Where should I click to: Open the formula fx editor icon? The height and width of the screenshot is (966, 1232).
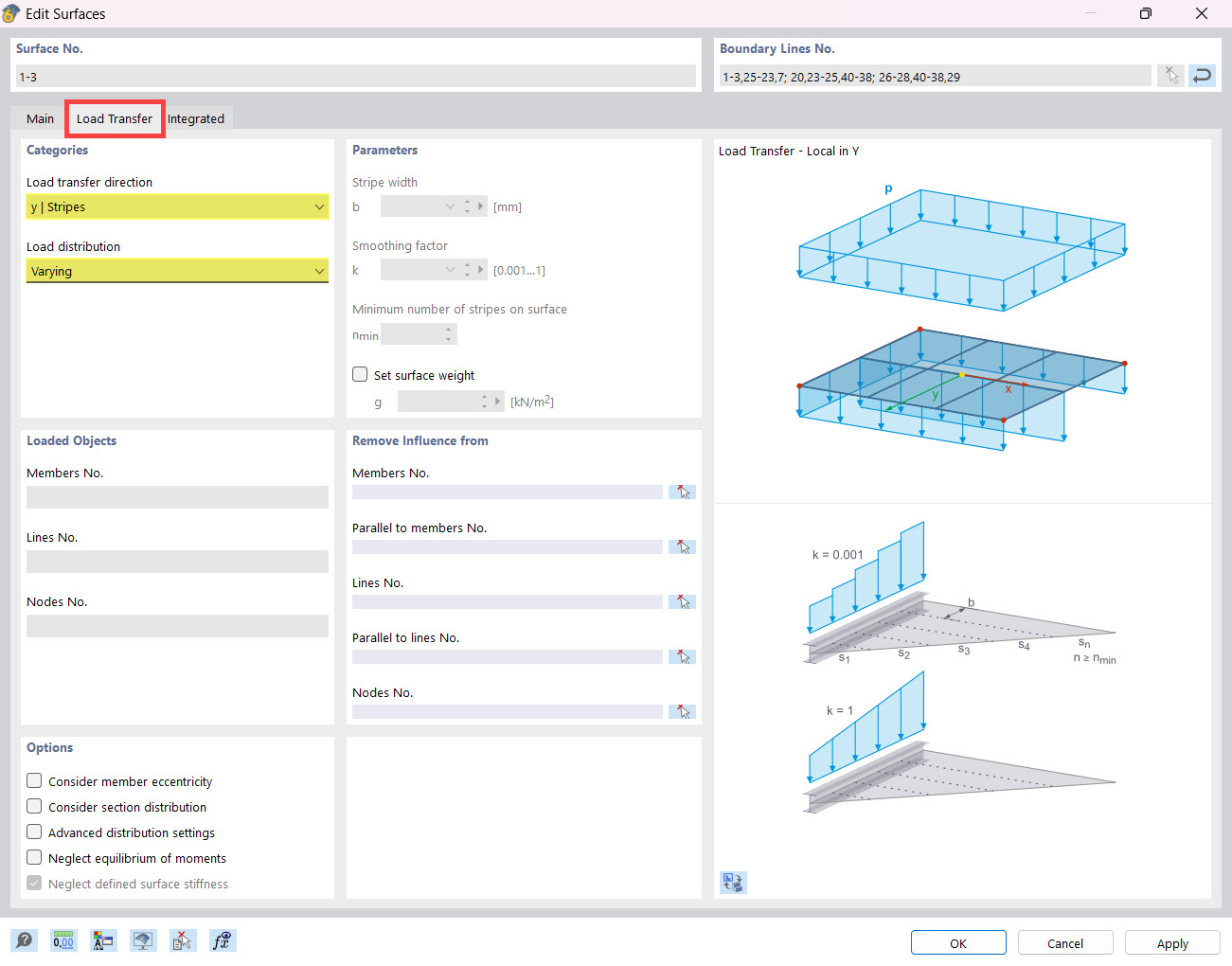(223, 940)
